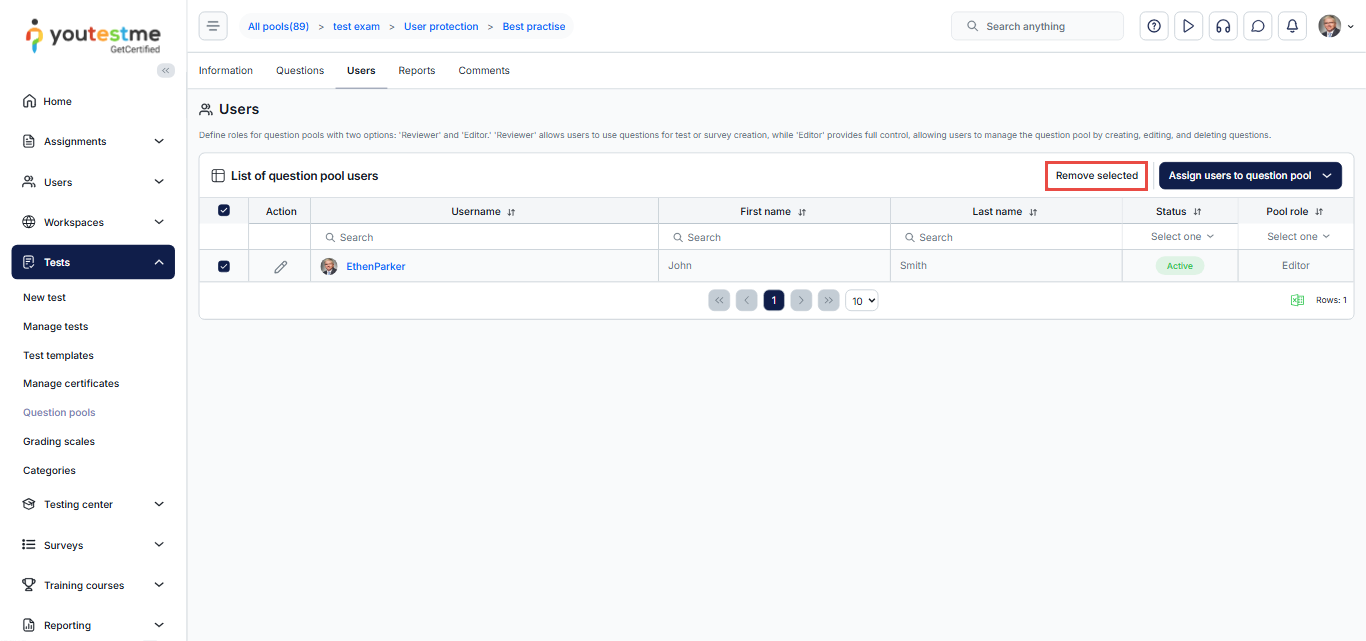Open the Pool role filter dropdown
This screenshot has width=1366, height=641.
[1297, 237]
